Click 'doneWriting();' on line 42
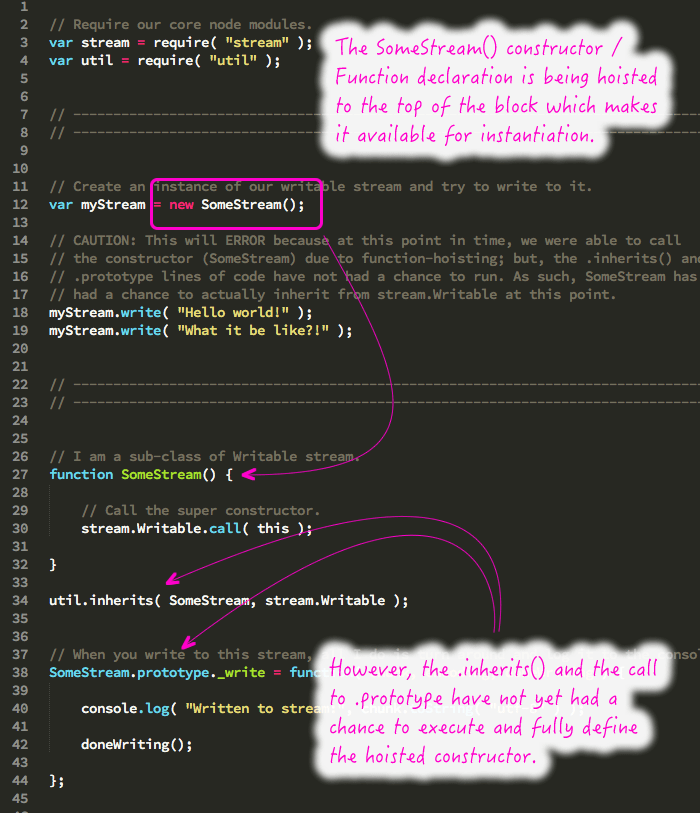 pyautogui.click(x=137, y=745)
